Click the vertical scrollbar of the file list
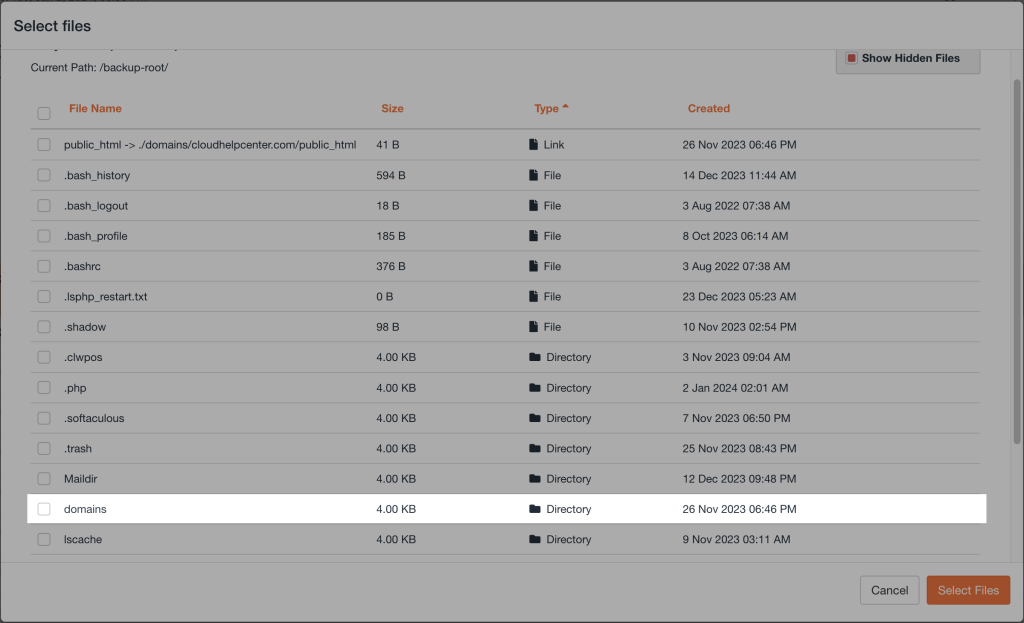This screenshot has height=623, width=1024. click(x=1017, y=260)
